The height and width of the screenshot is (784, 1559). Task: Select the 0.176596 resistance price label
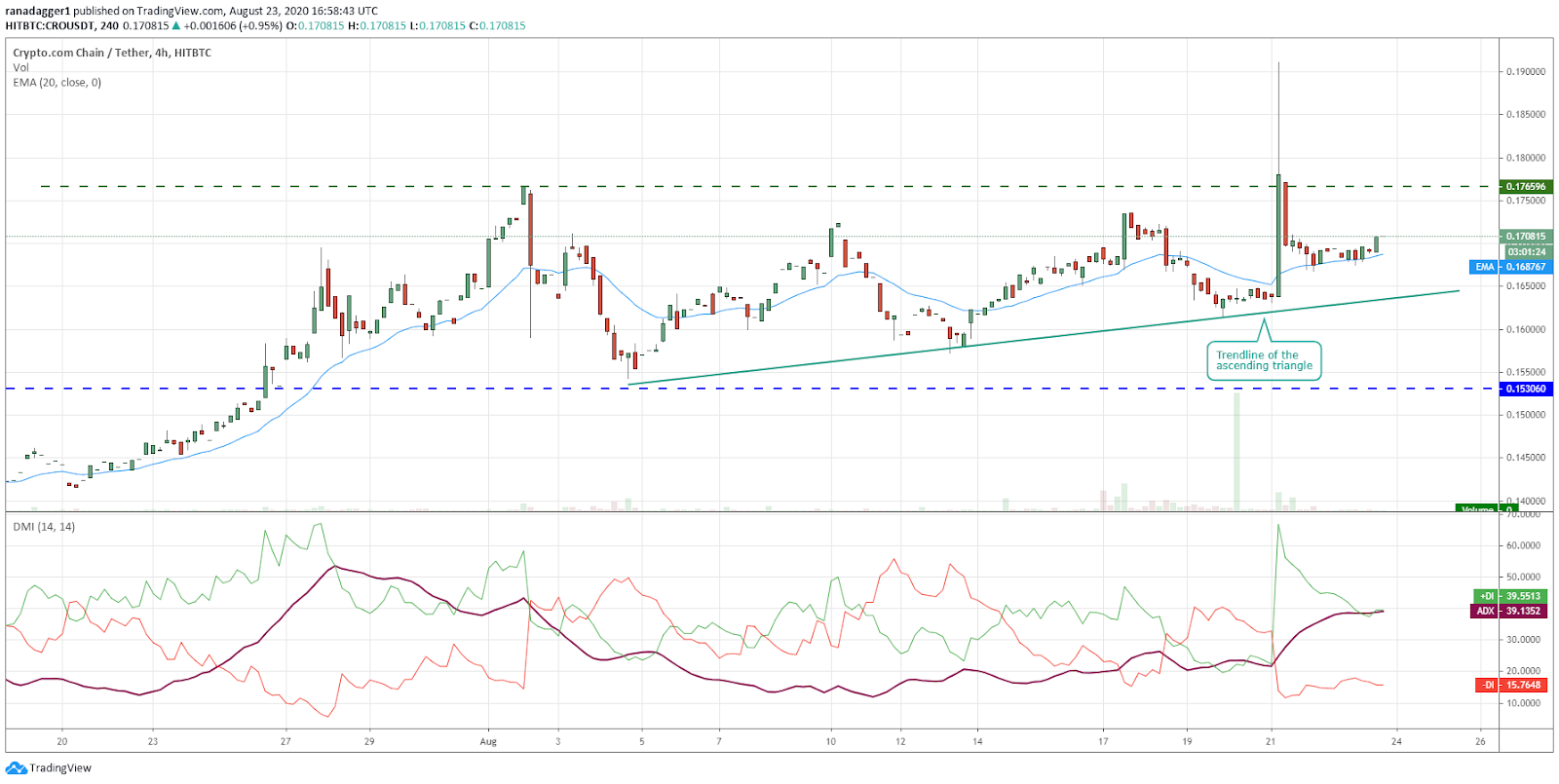click(x=1525, y=186)
